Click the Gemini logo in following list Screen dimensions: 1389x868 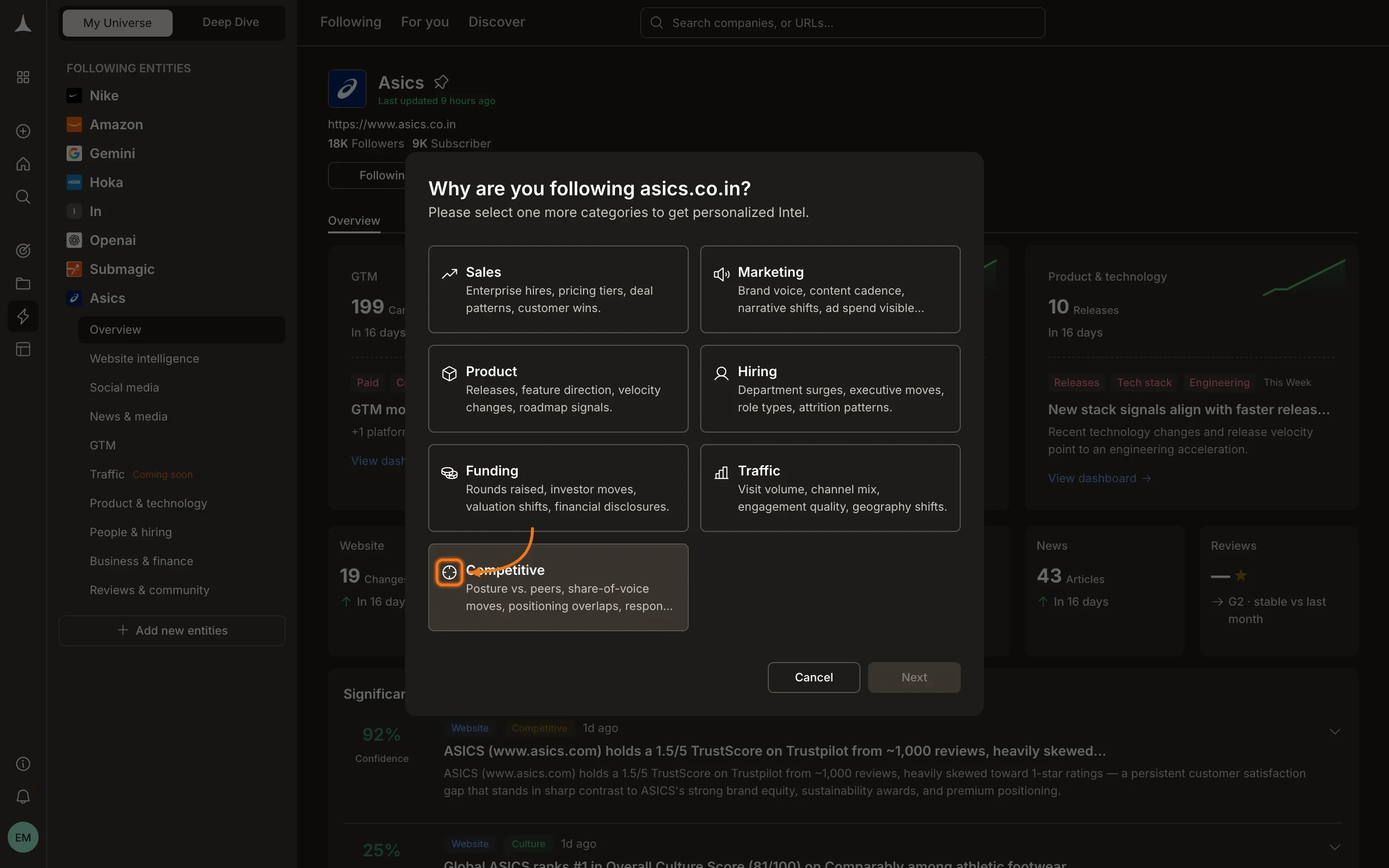(x=74, y=153)
